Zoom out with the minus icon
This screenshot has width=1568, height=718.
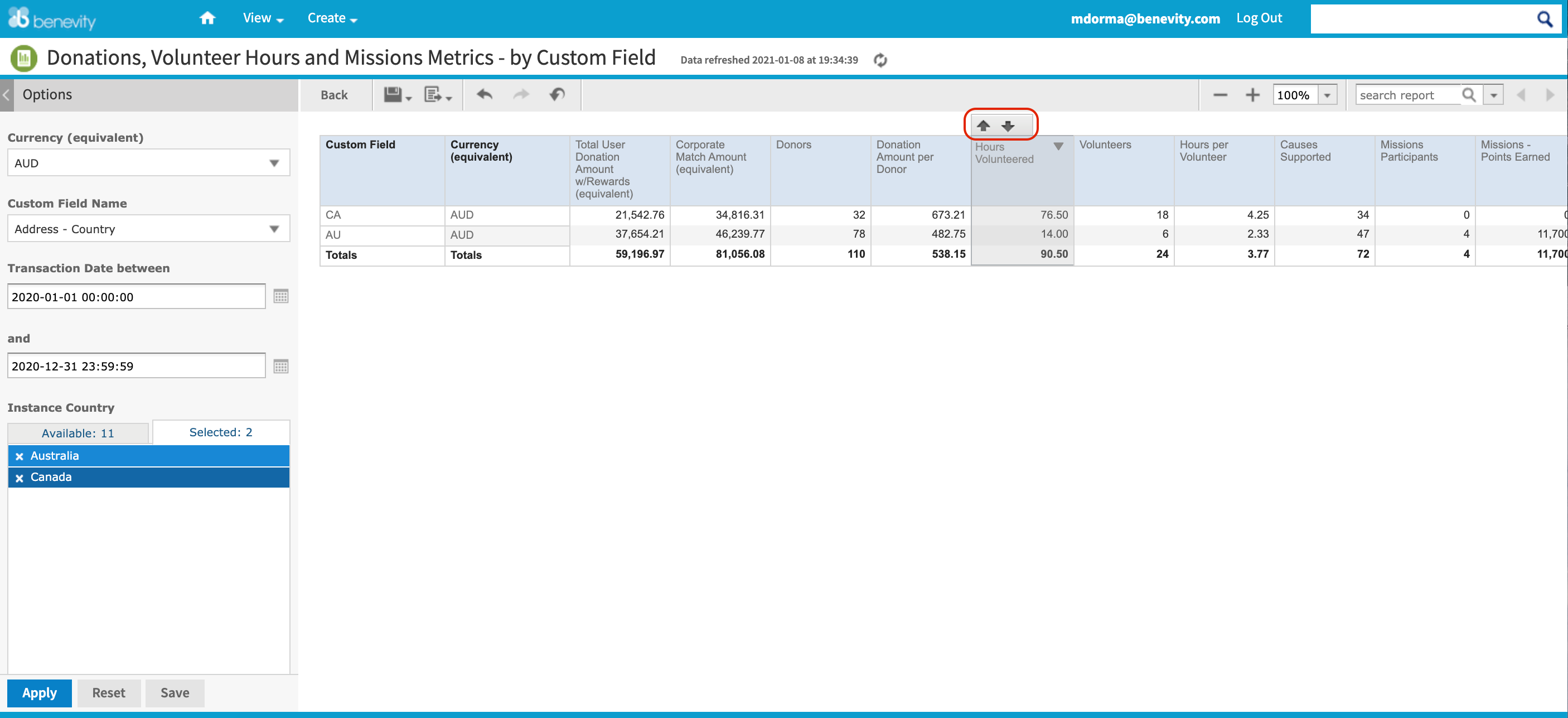1220,95
